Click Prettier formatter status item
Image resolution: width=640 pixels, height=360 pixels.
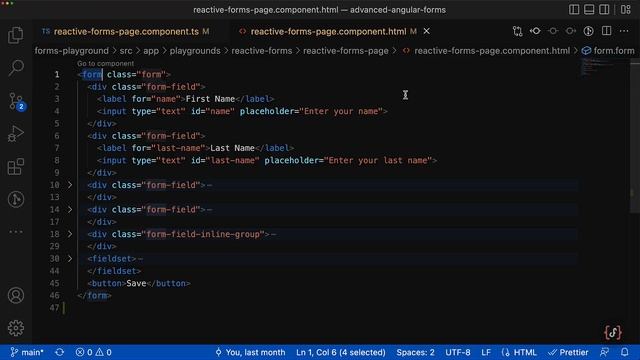(568, 352)
